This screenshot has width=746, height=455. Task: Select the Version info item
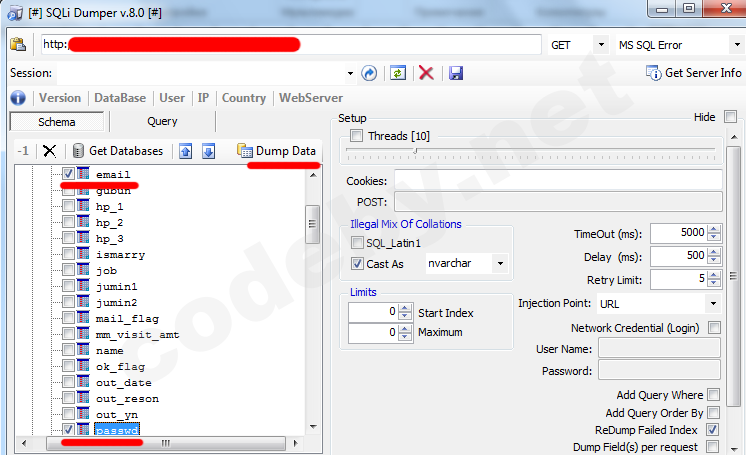pyautogui.click(x=60, y=98)
